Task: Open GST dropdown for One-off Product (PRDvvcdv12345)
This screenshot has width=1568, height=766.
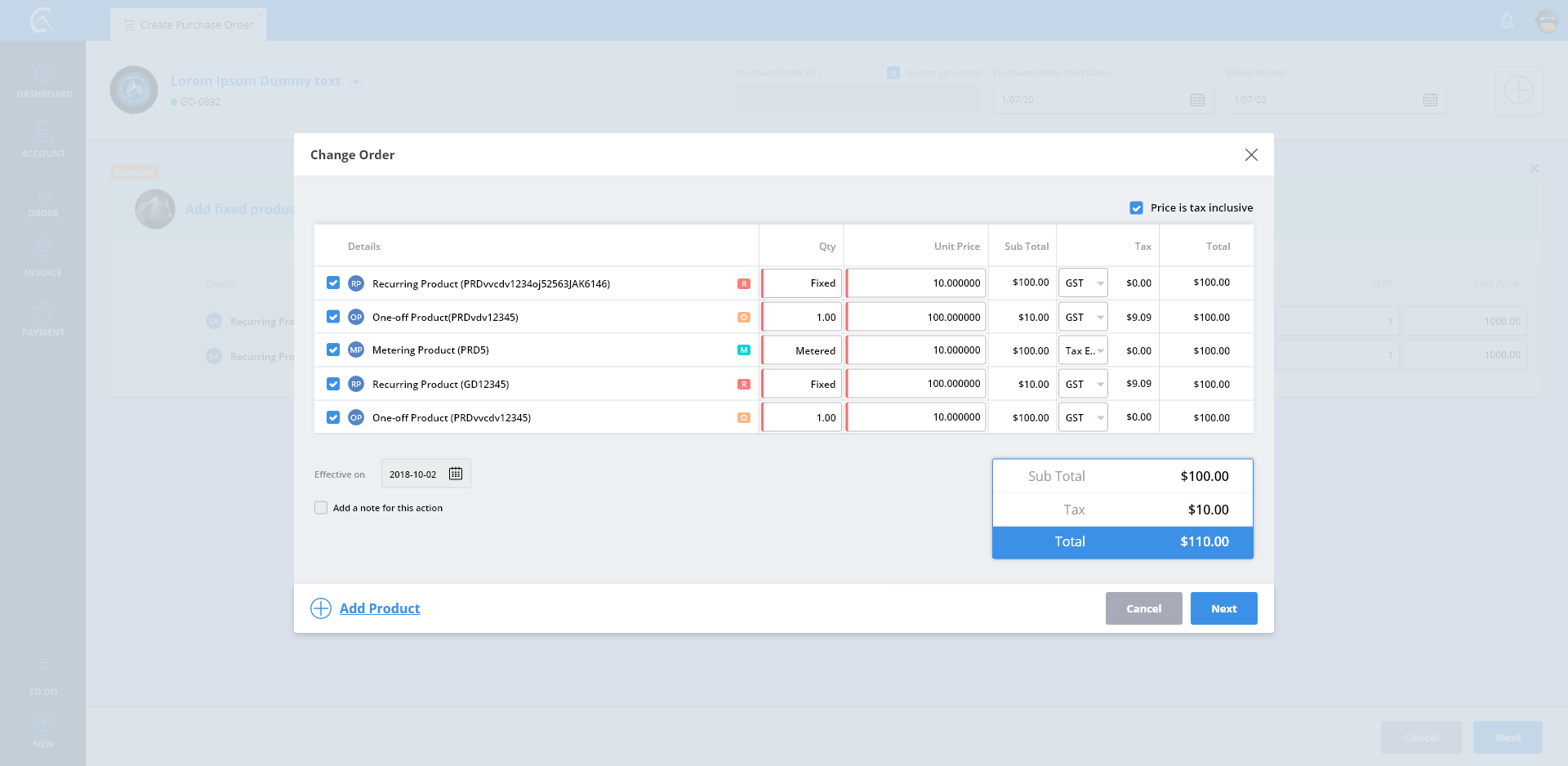Action: (1083, 417)
